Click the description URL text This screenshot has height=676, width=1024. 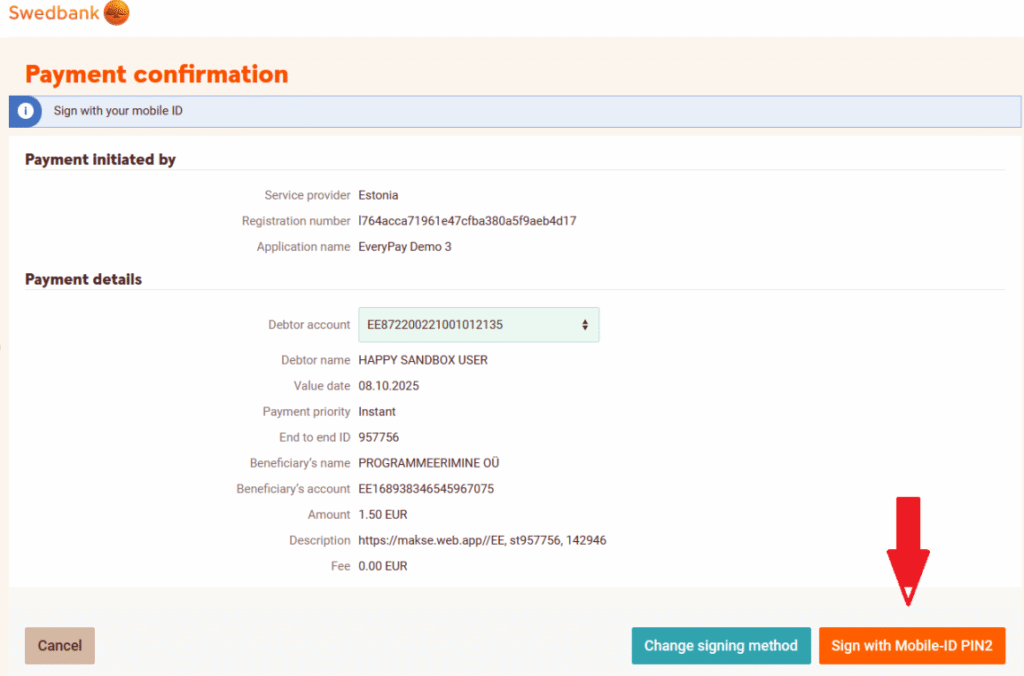[482, 541]
